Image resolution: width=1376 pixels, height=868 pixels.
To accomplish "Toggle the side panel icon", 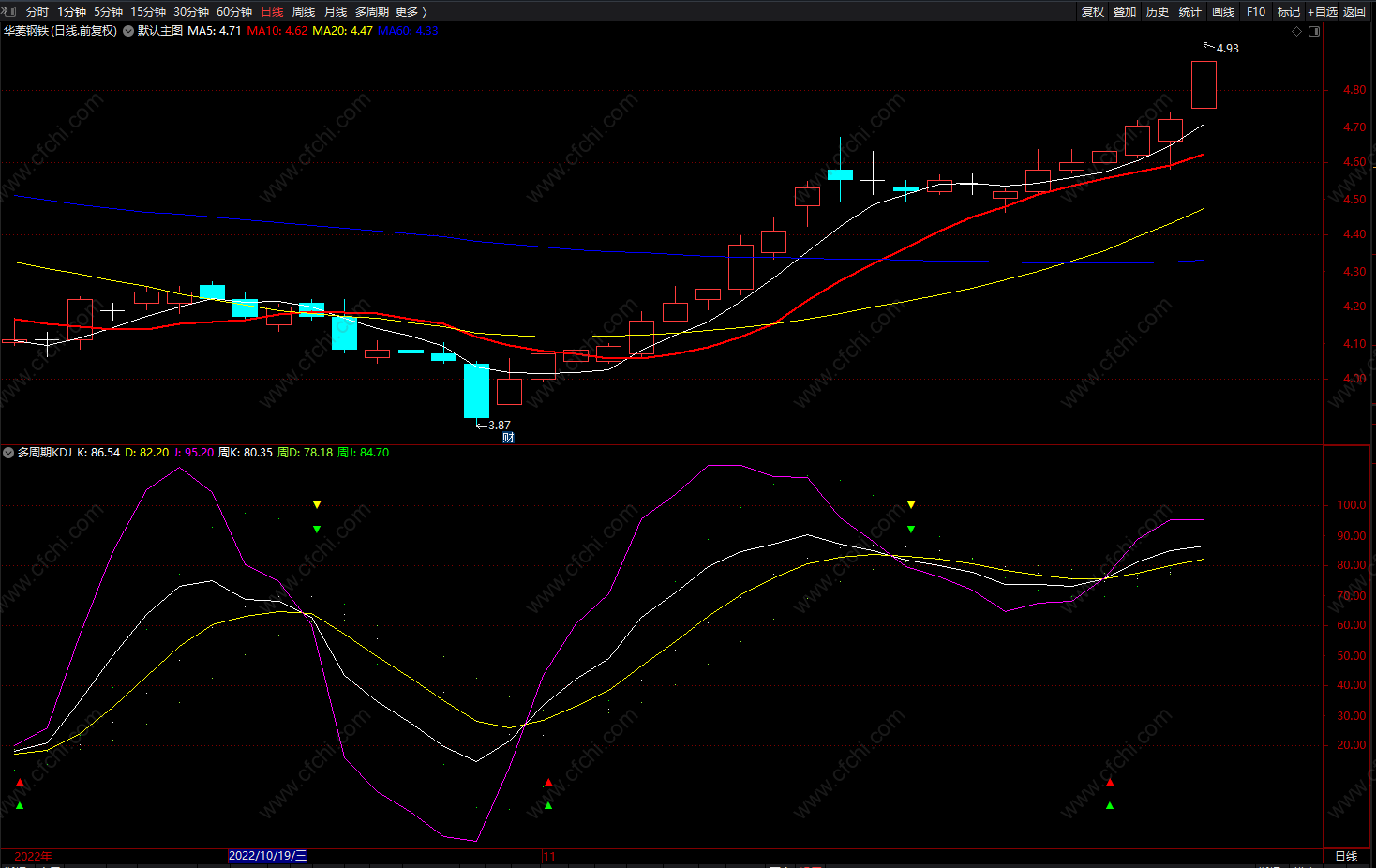I will click(1314, 31).
